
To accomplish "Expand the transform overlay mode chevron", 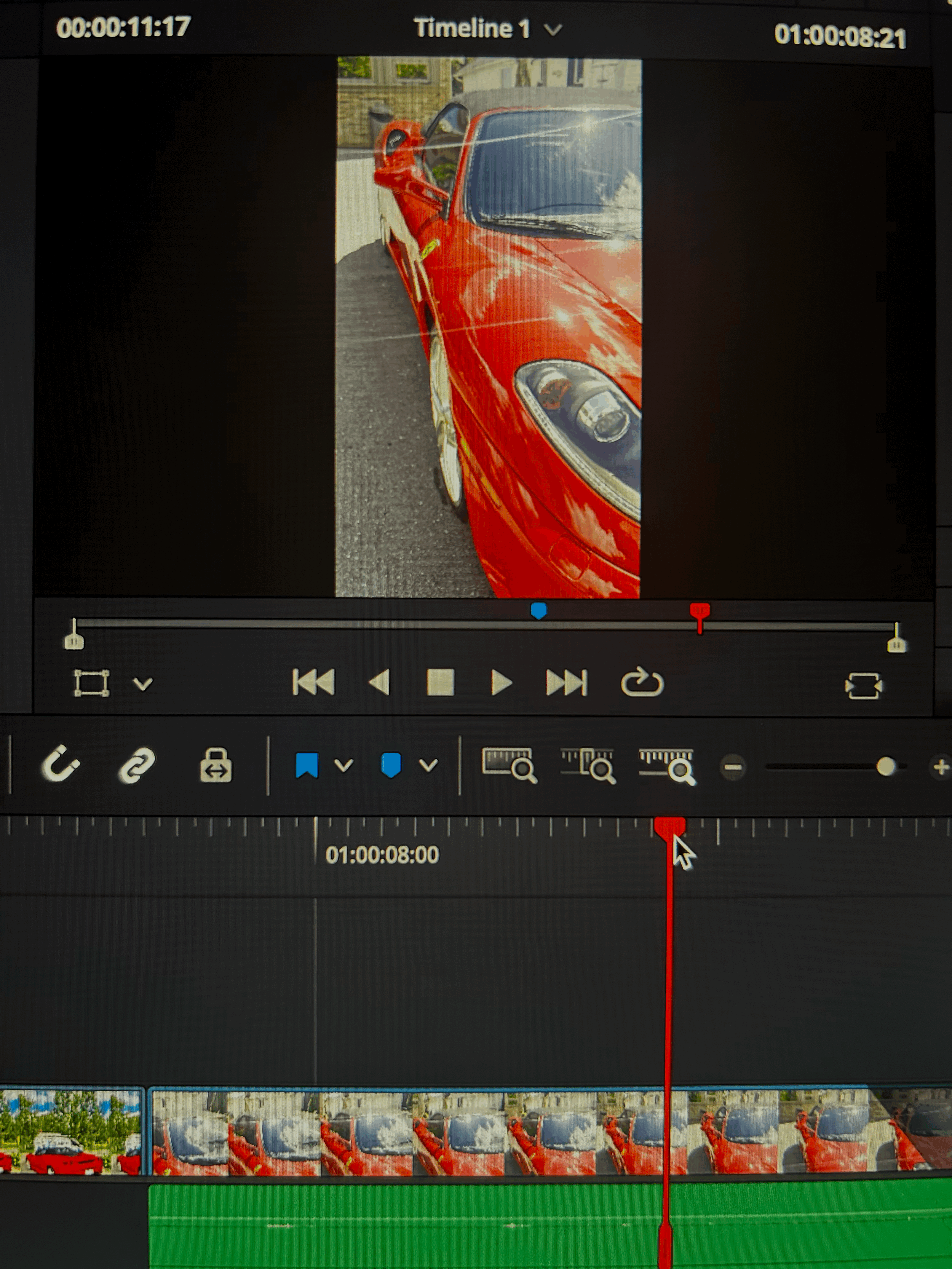I will [143, 684].
